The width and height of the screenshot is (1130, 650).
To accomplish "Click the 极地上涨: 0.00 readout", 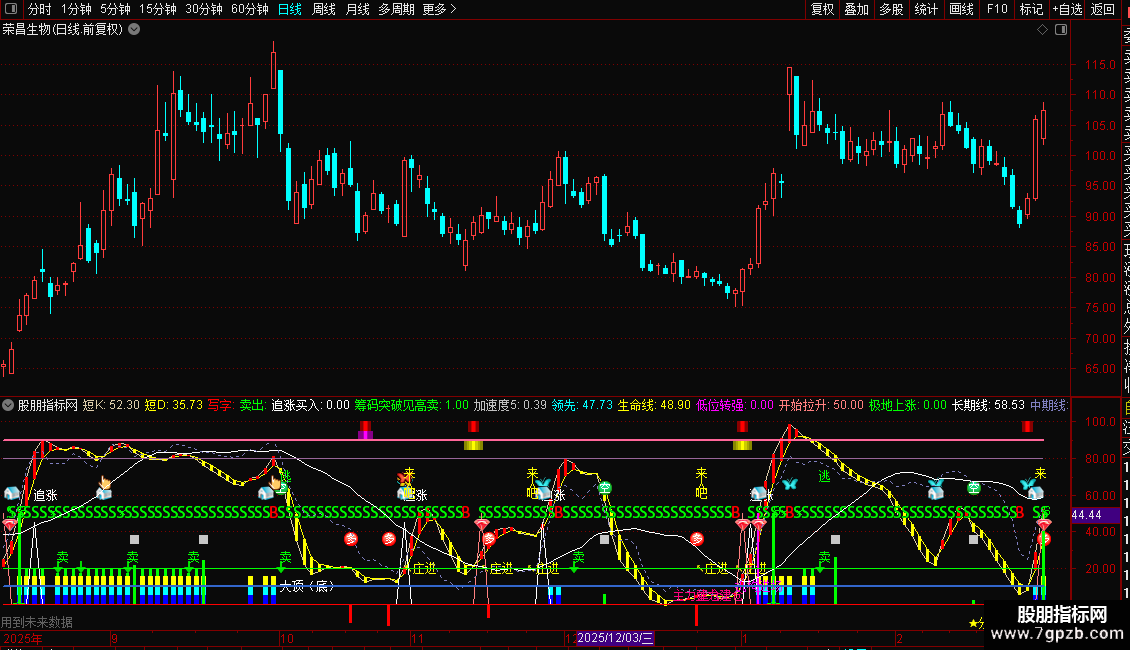I will click(x=908, y=405).
